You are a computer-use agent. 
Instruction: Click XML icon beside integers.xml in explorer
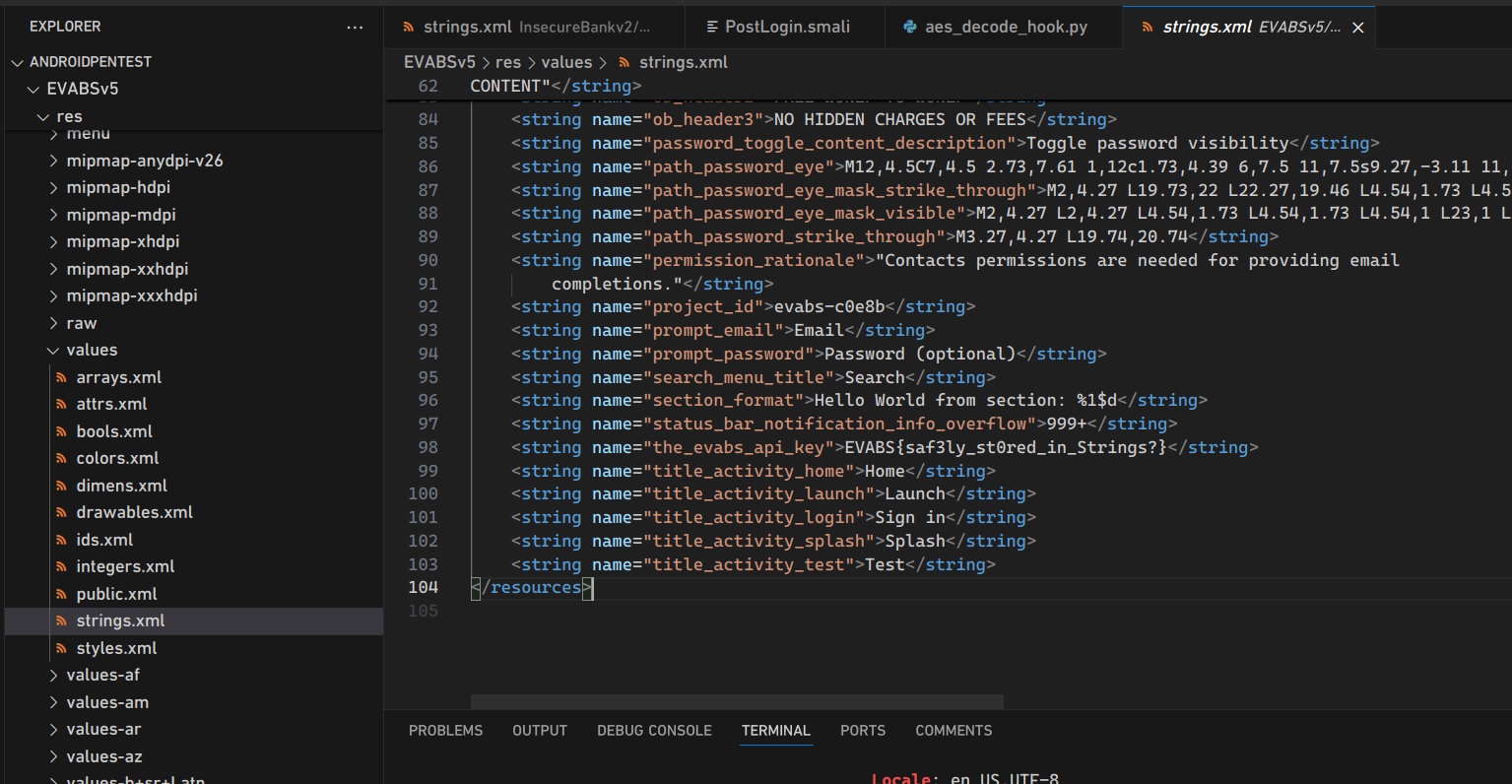point(62,566)
